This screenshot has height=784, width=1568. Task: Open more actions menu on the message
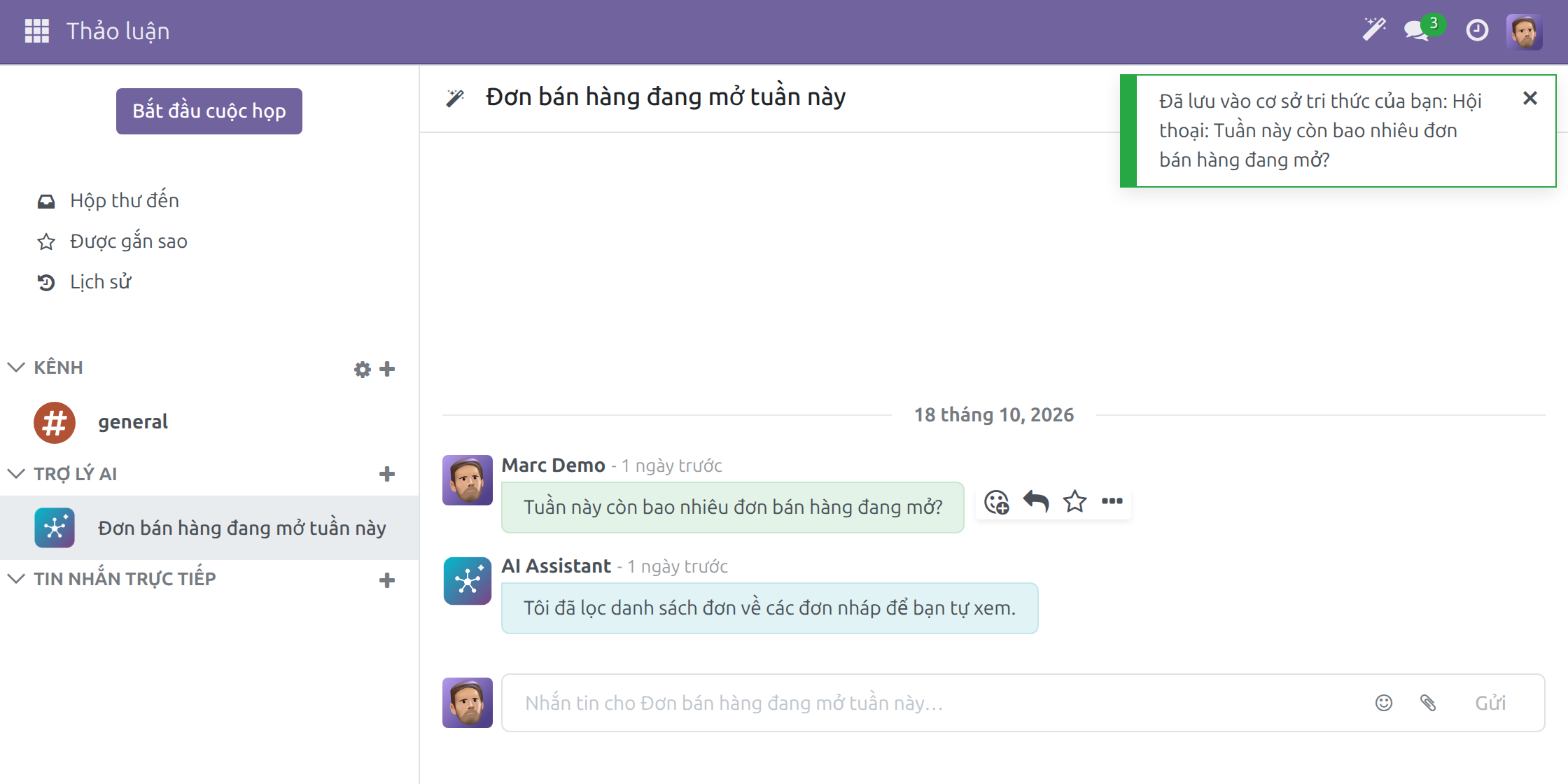[1112, 501]
